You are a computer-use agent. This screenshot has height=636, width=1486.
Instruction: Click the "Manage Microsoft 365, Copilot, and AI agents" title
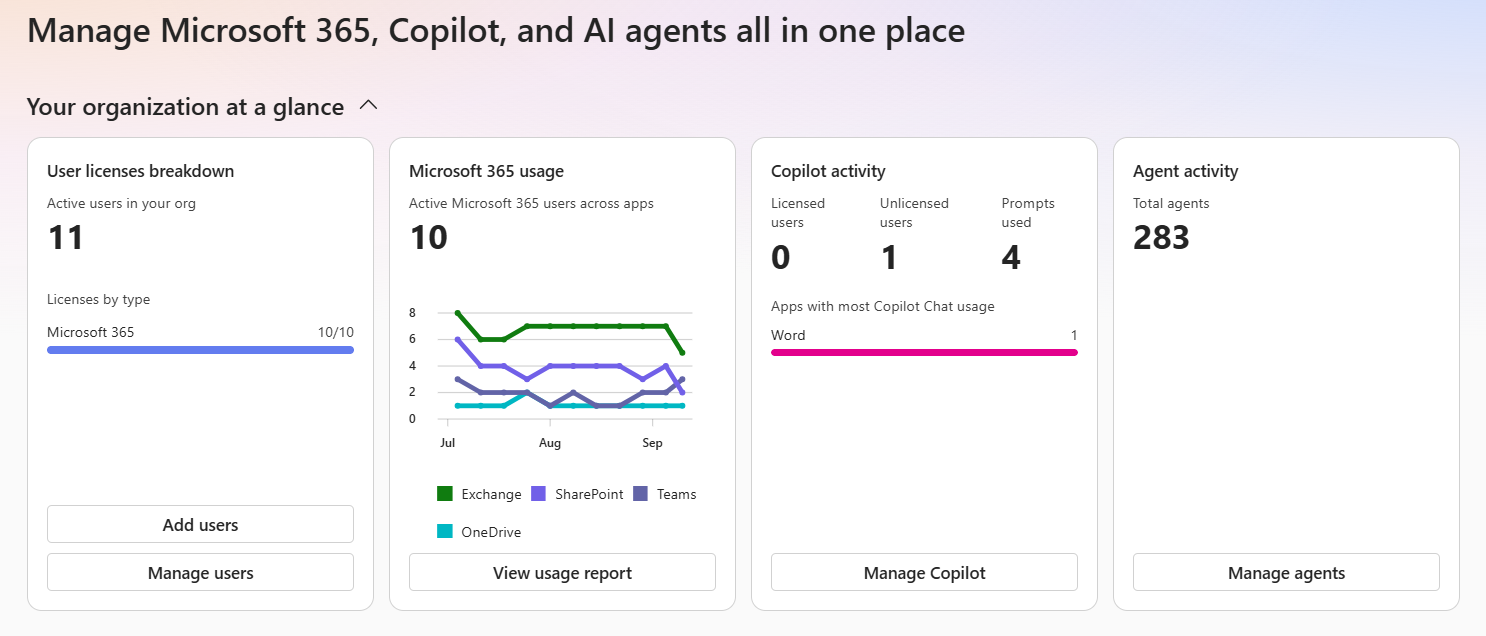(496, 31)
